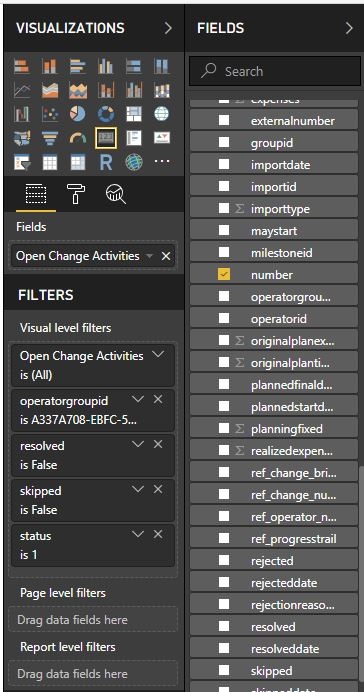The image size is (364, 692).
Task: Select the Table visual
Action: [x=49, y=162]
